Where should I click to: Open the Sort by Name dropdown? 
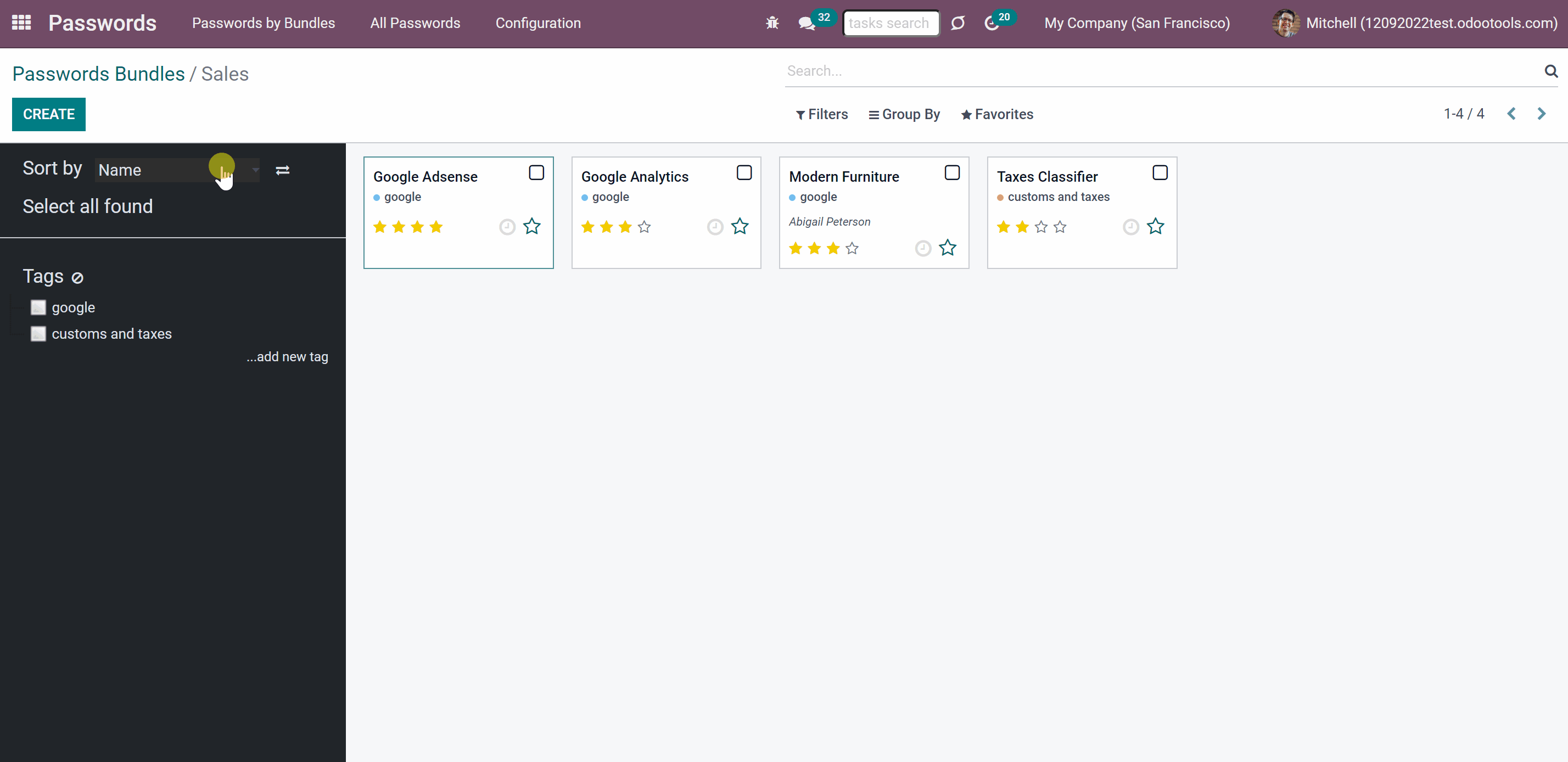(177, 170)
